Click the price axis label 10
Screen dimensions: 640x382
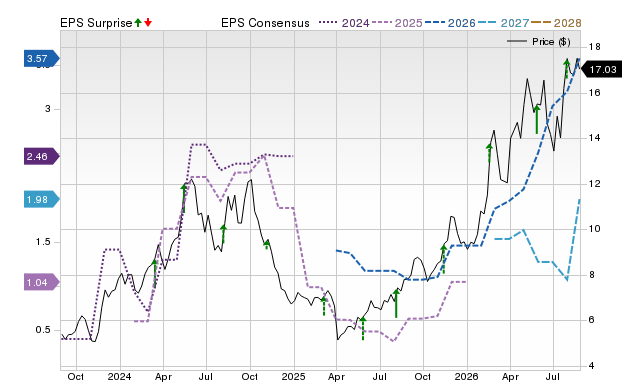tap(595, 229)
